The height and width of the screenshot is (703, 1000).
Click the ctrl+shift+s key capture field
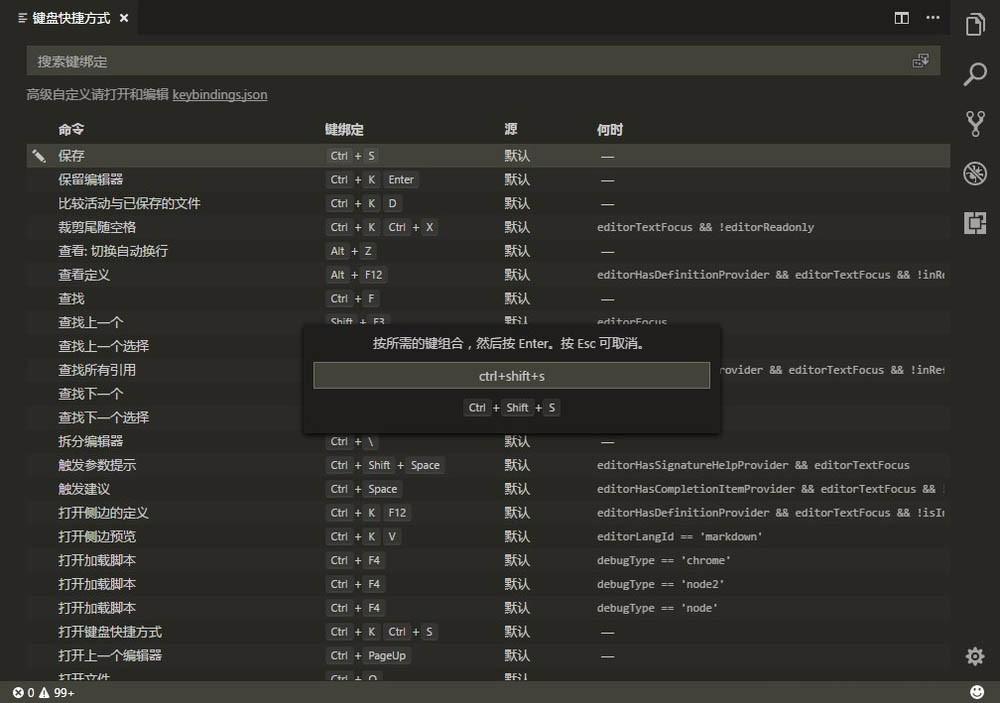(x=511, y=375)
